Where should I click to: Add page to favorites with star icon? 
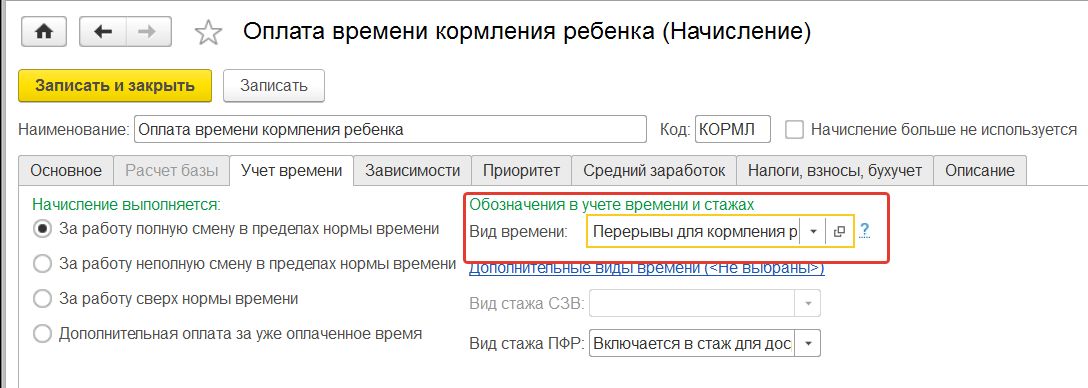pyautogui.click(x=207, y=33)
